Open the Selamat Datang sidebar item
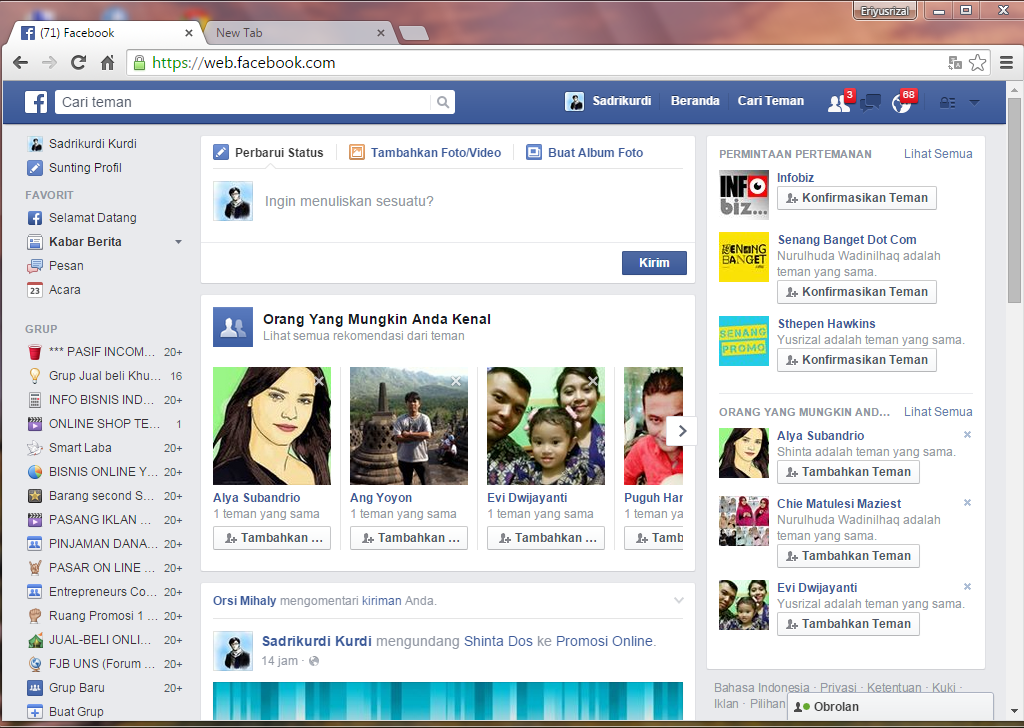 [x=82, y=217]
